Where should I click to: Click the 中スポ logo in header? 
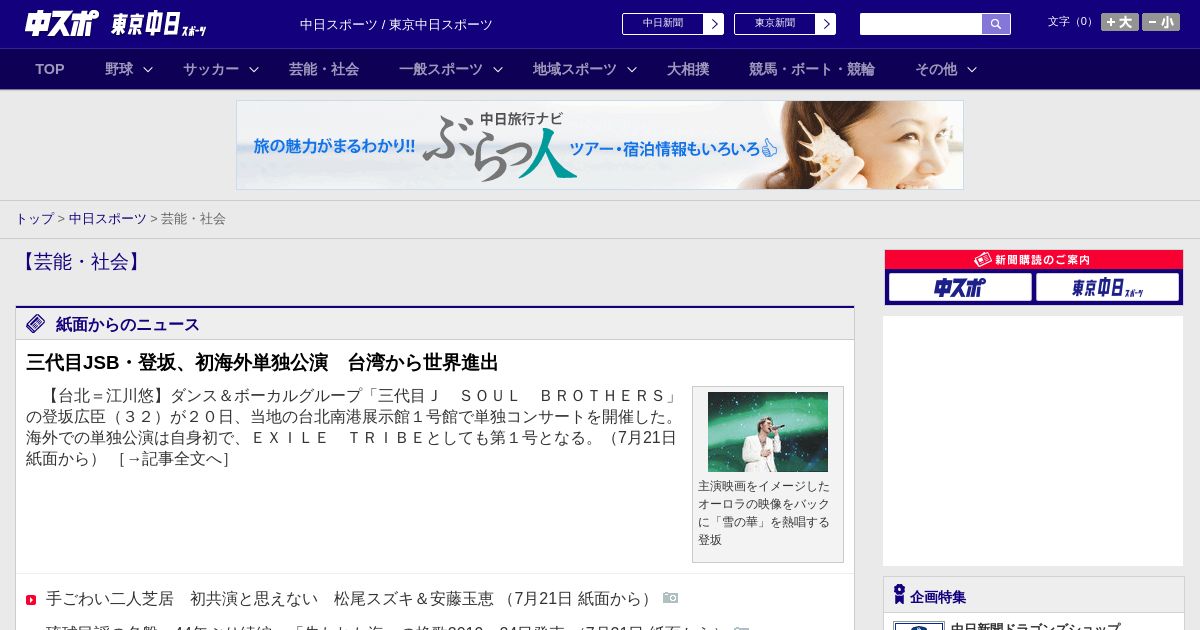pos(62,23)
